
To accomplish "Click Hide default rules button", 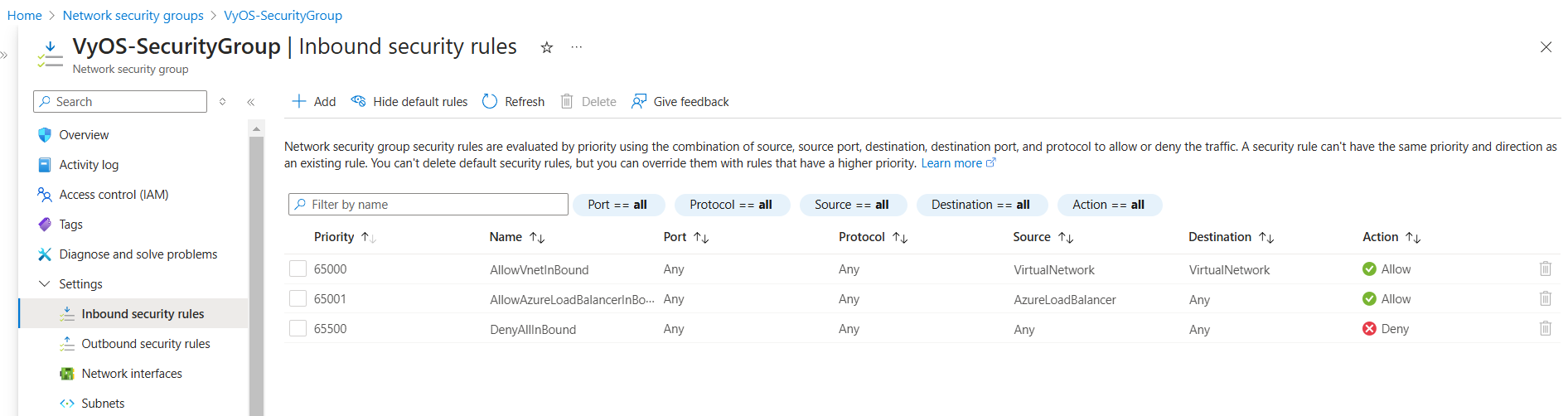I will (409, 101).
